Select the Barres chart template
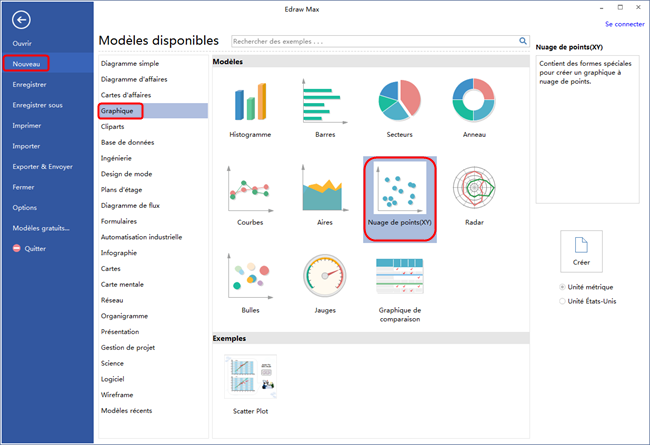The image size is (650, 445). tap(325, 109)
